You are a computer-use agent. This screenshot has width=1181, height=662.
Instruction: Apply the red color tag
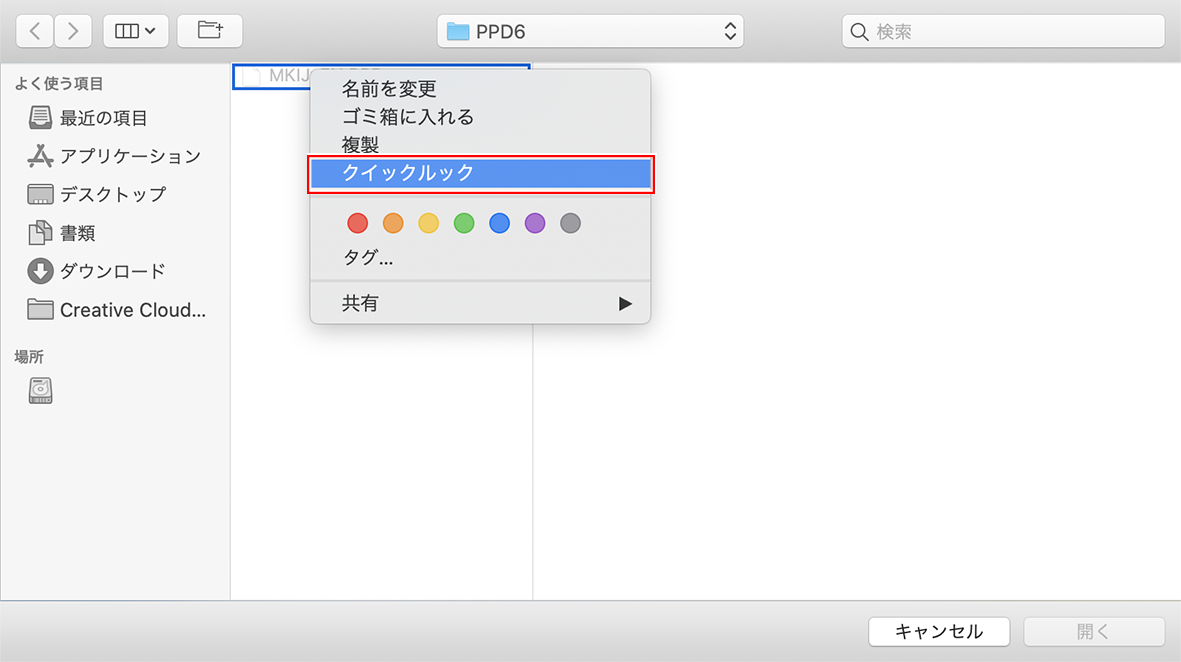coord(358,223)
